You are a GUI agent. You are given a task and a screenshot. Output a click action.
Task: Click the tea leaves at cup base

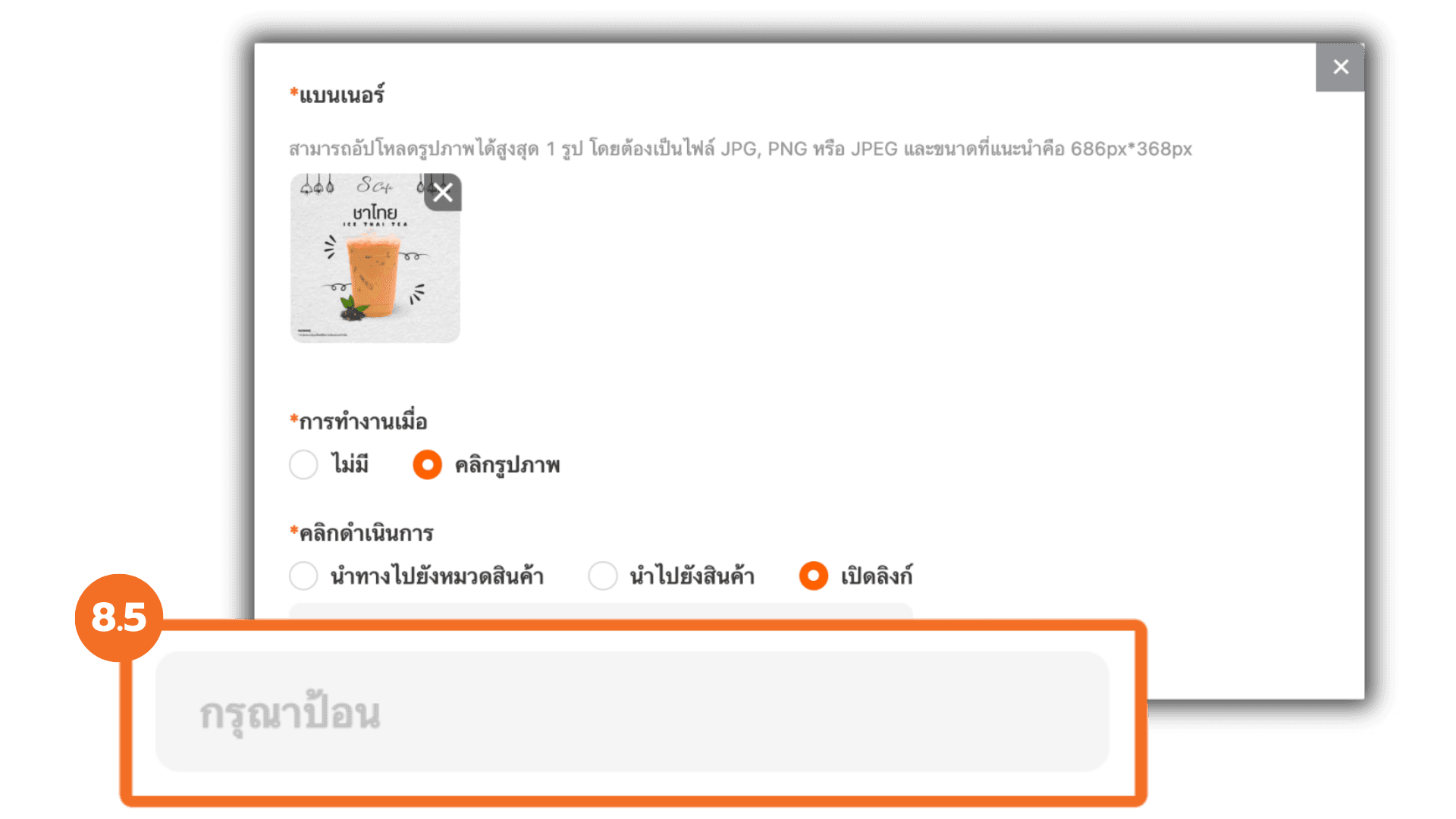(353, 307)
